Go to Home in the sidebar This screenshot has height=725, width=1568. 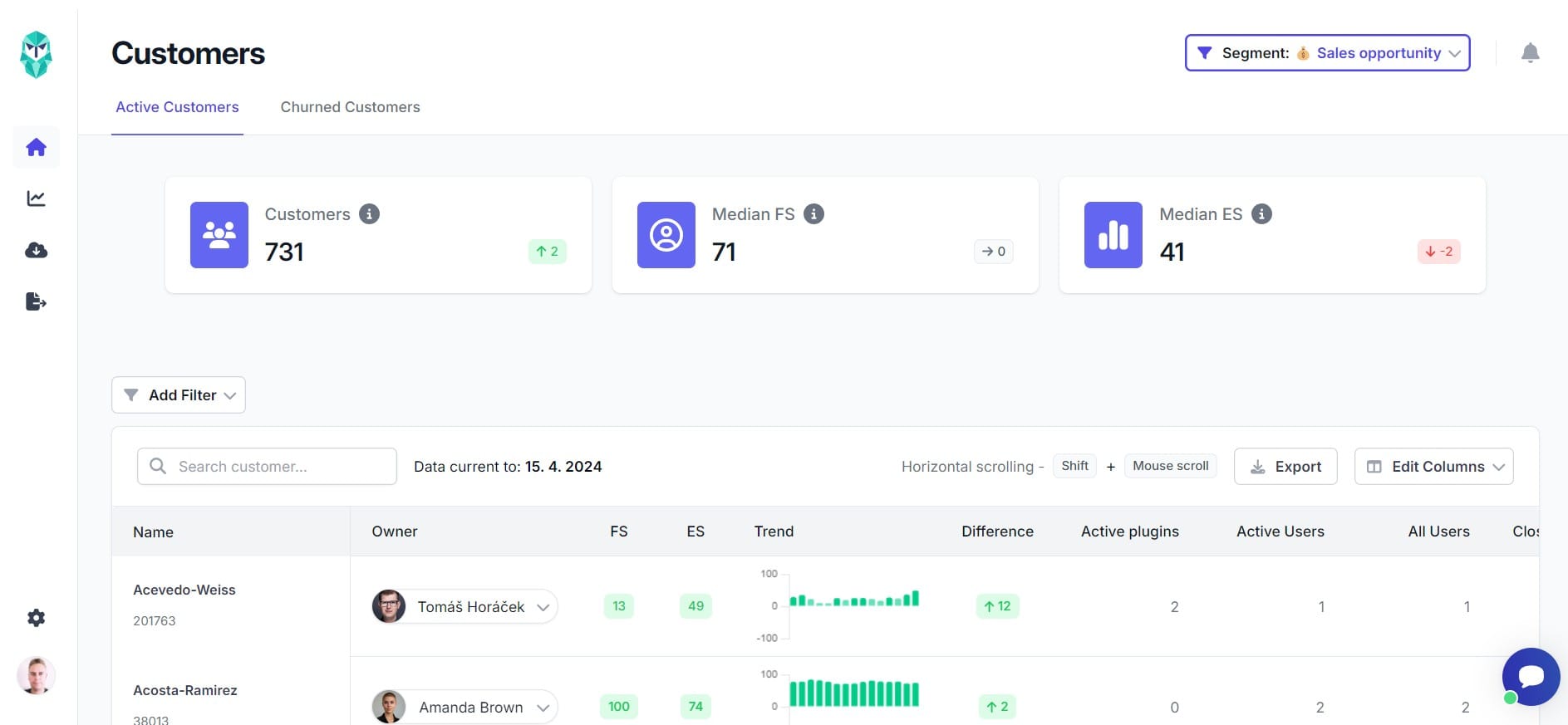click(36, 147)
